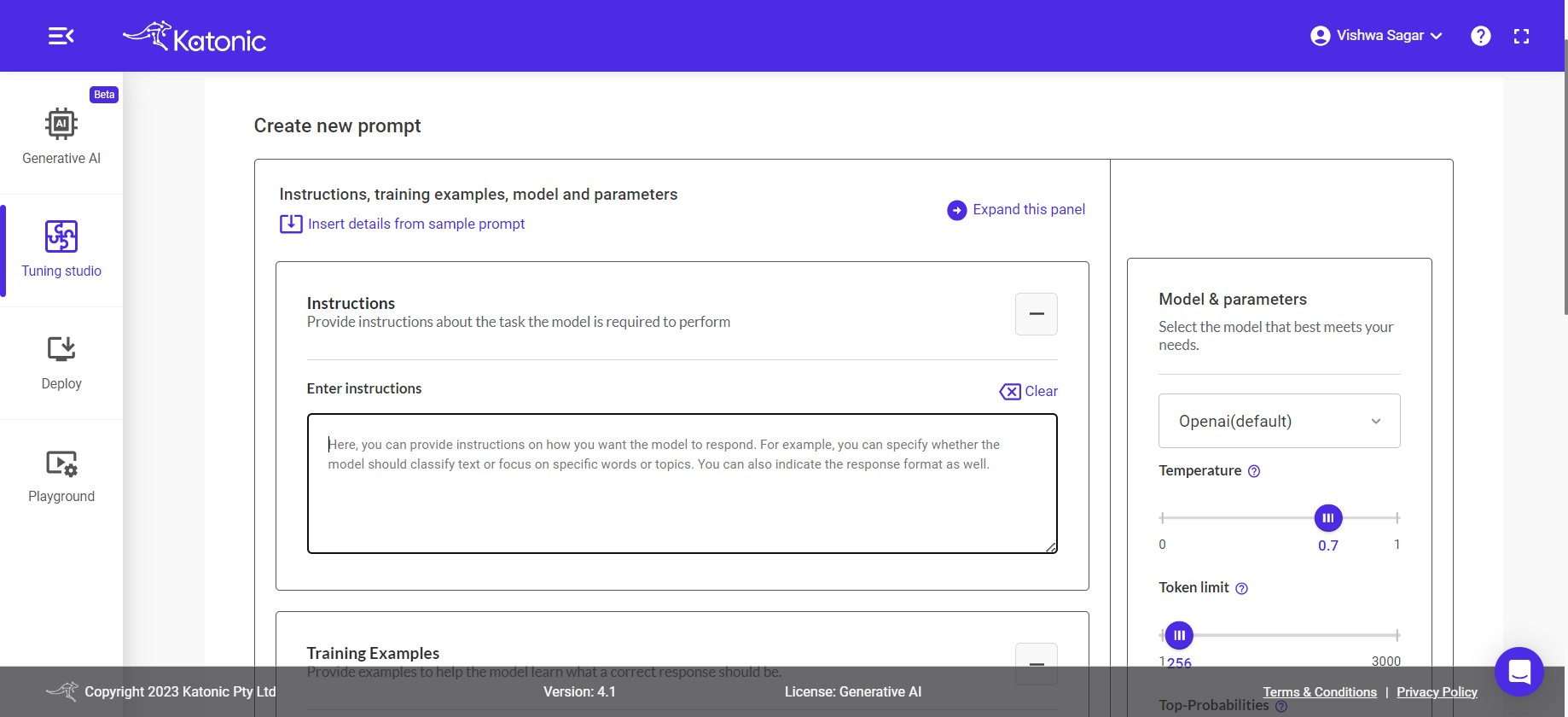Open Privacy Policy link
This screenshot has height=717, width=1568.
pyautogui.click(x=1437, y=692)
